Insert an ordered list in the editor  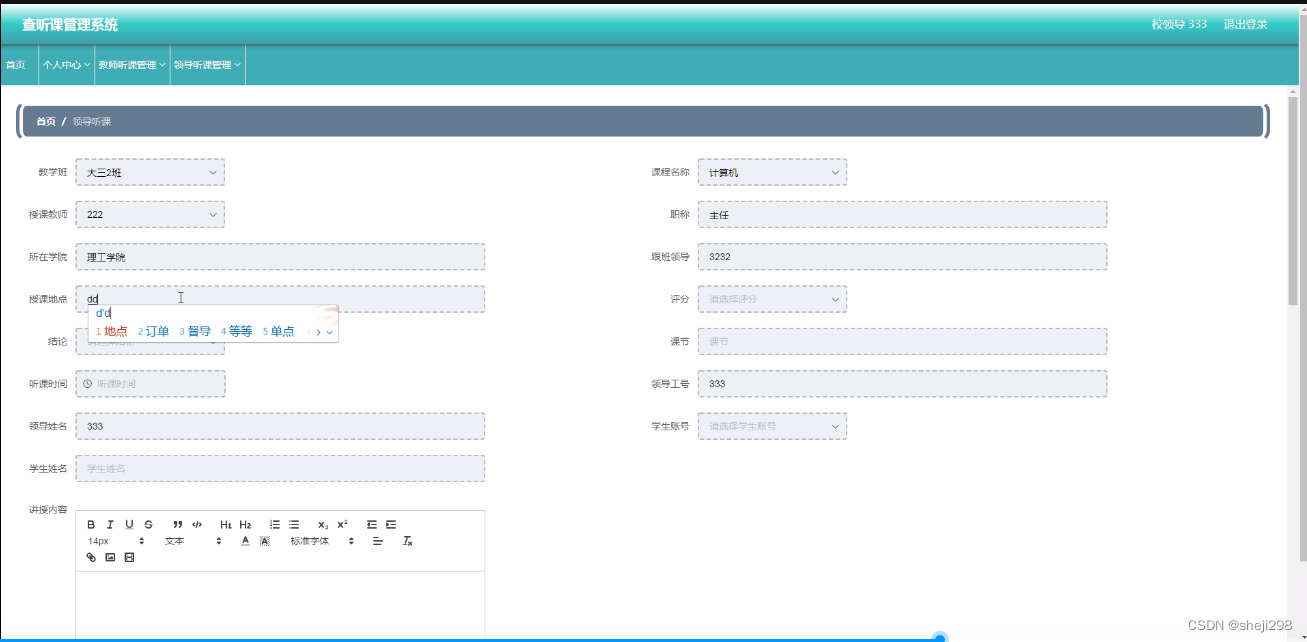pos(275,524)
